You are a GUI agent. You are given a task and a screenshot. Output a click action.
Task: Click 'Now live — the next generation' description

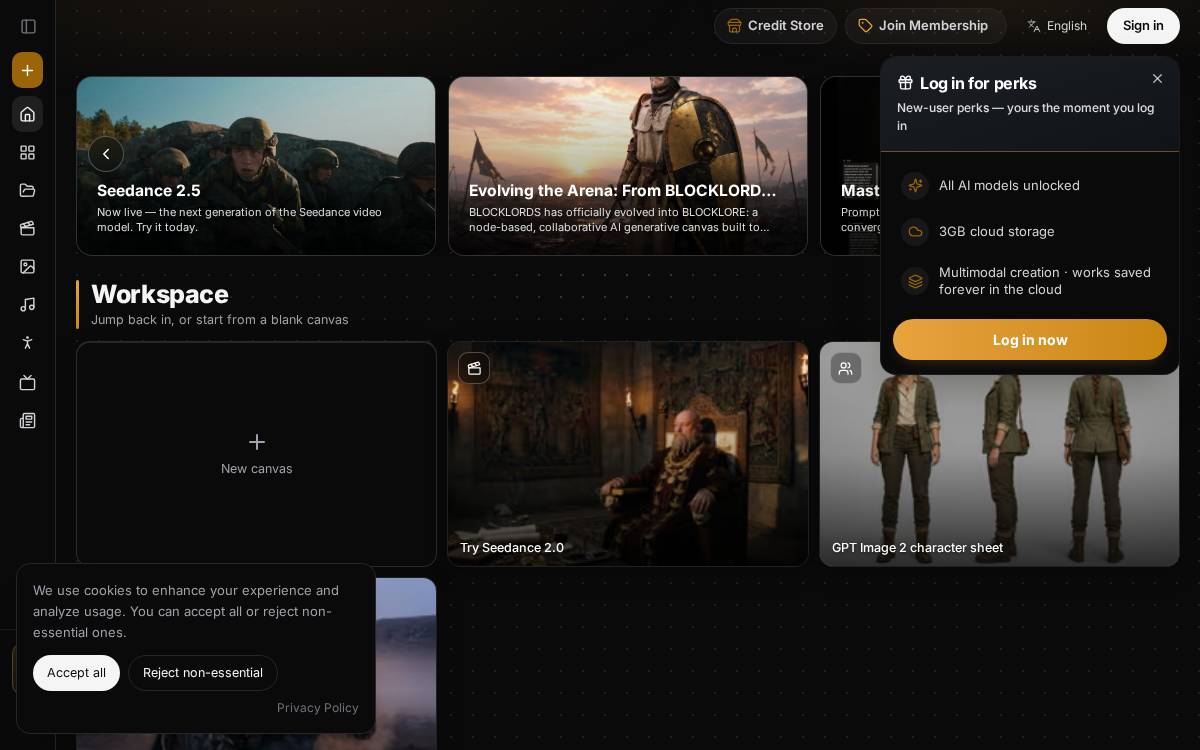[x=240, y=220]
